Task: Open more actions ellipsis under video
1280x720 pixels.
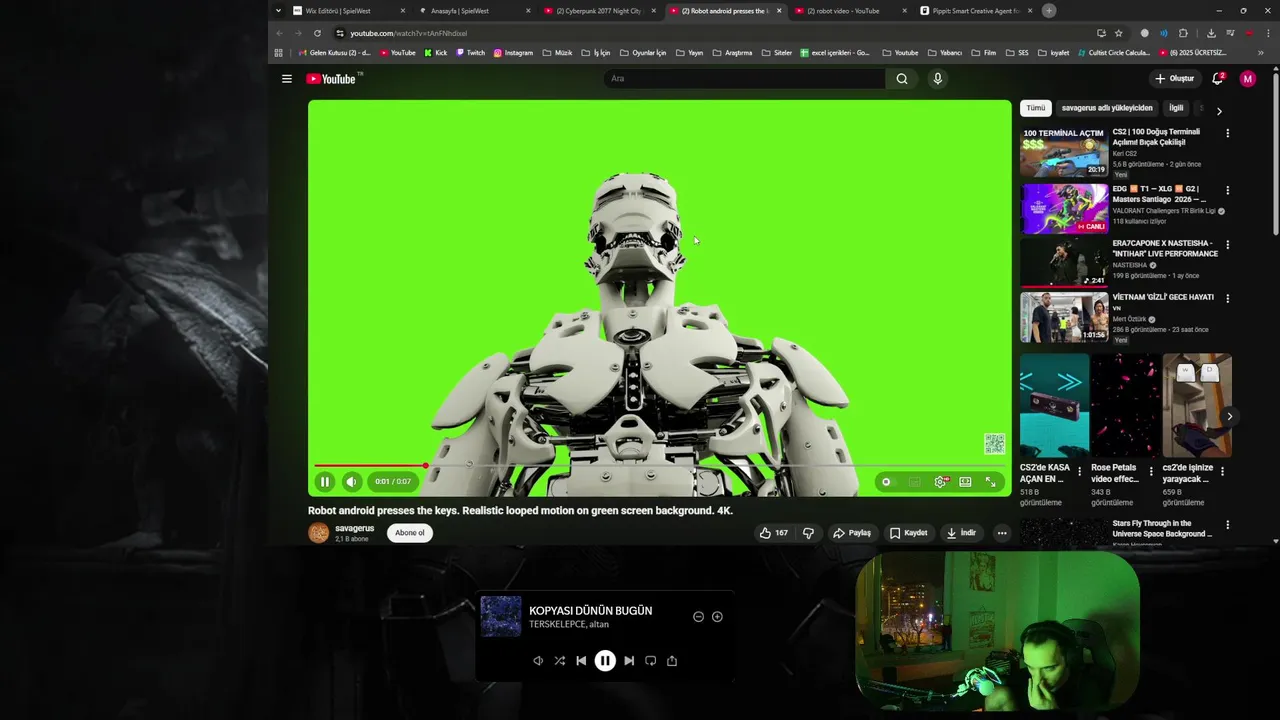Action: pyautogui.click(x=1001, y=533)
